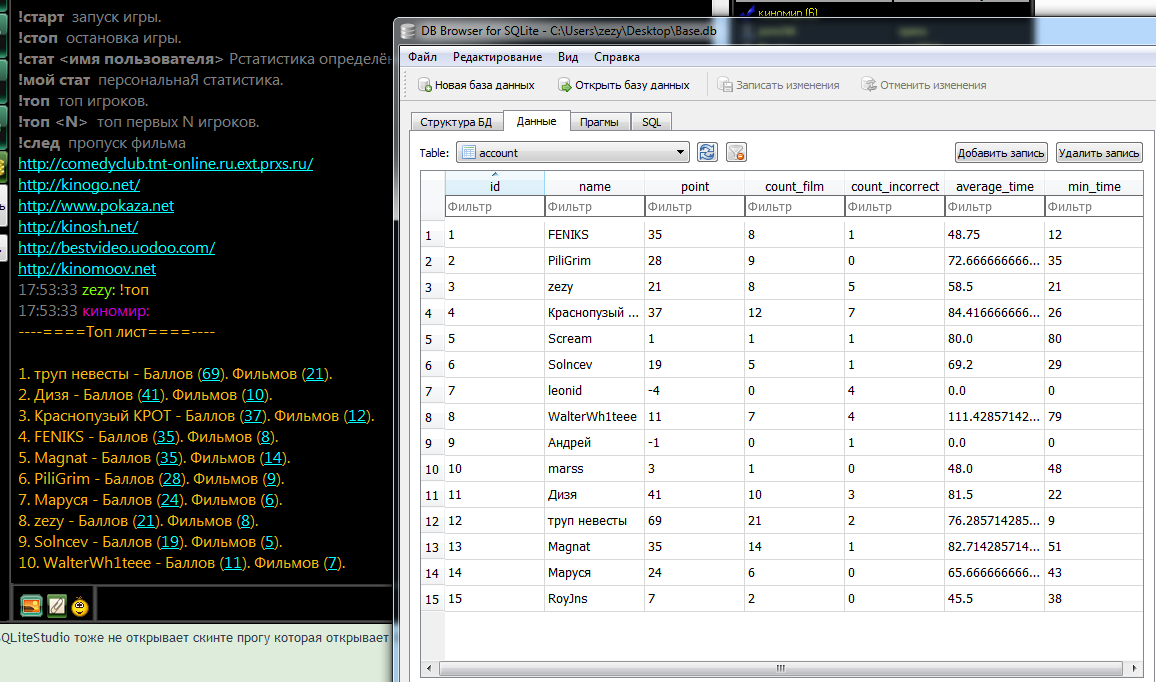Switch to the Структура БД tab
The width and height of the screenshot is (1156, 682).
click(x=456, y=122)
